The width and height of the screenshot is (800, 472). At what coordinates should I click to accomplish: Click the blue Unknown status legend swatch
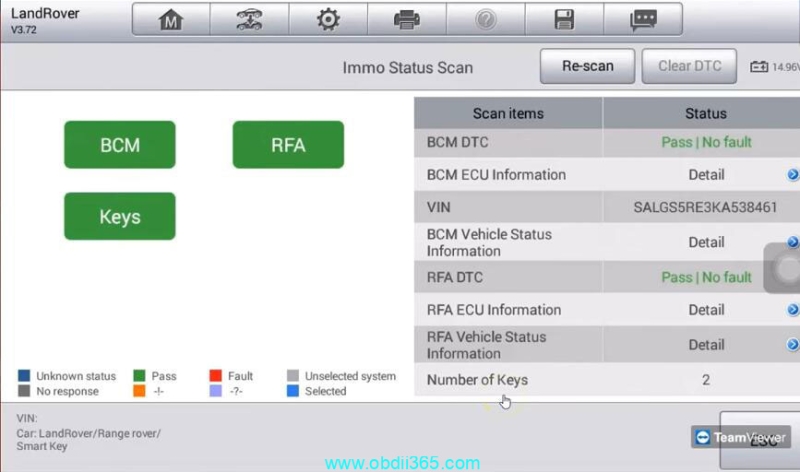click(24, 376)
